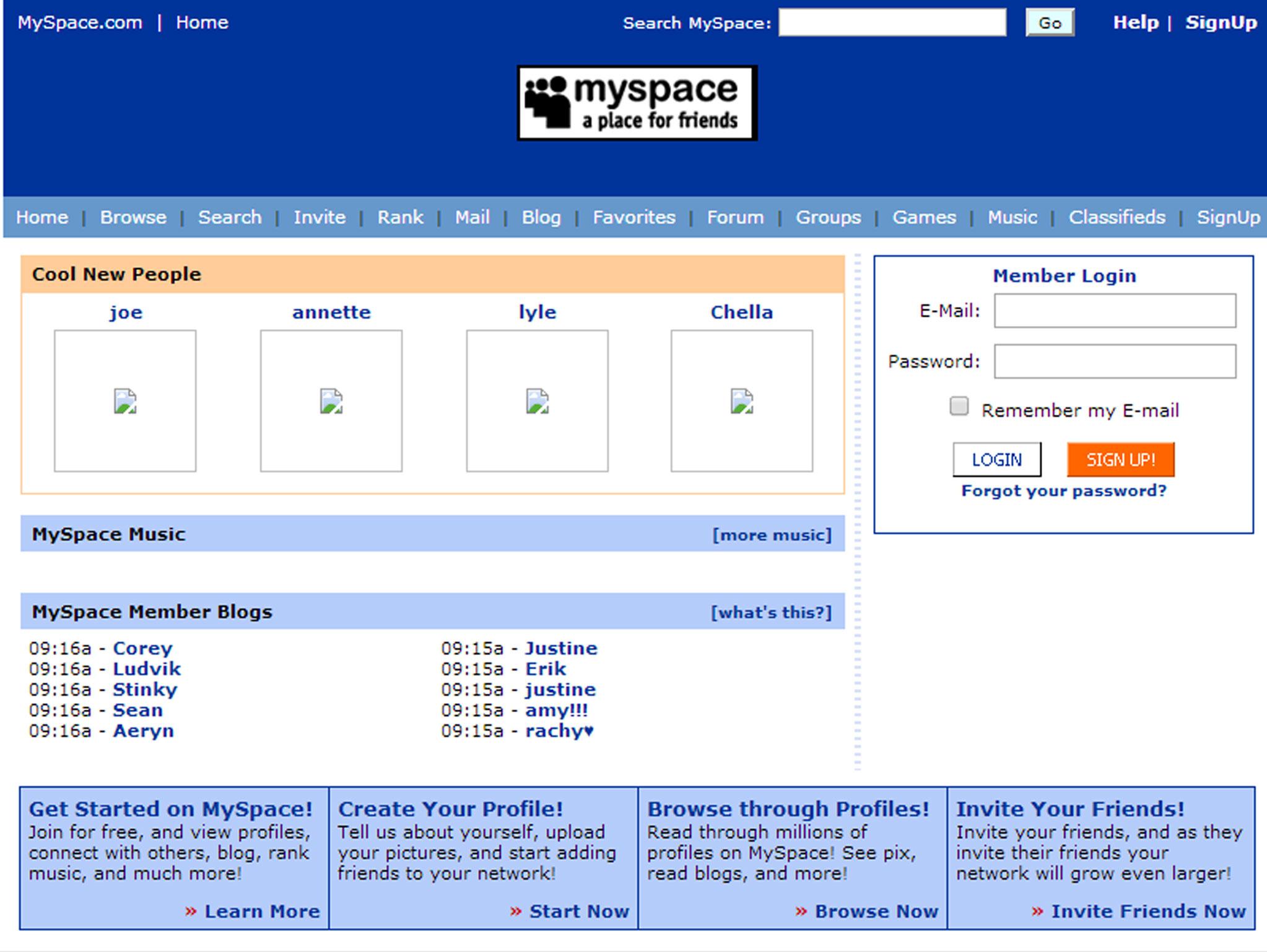Open Music from the navigation bar
Screen dimensions: 1267x952
point(1012,217)
